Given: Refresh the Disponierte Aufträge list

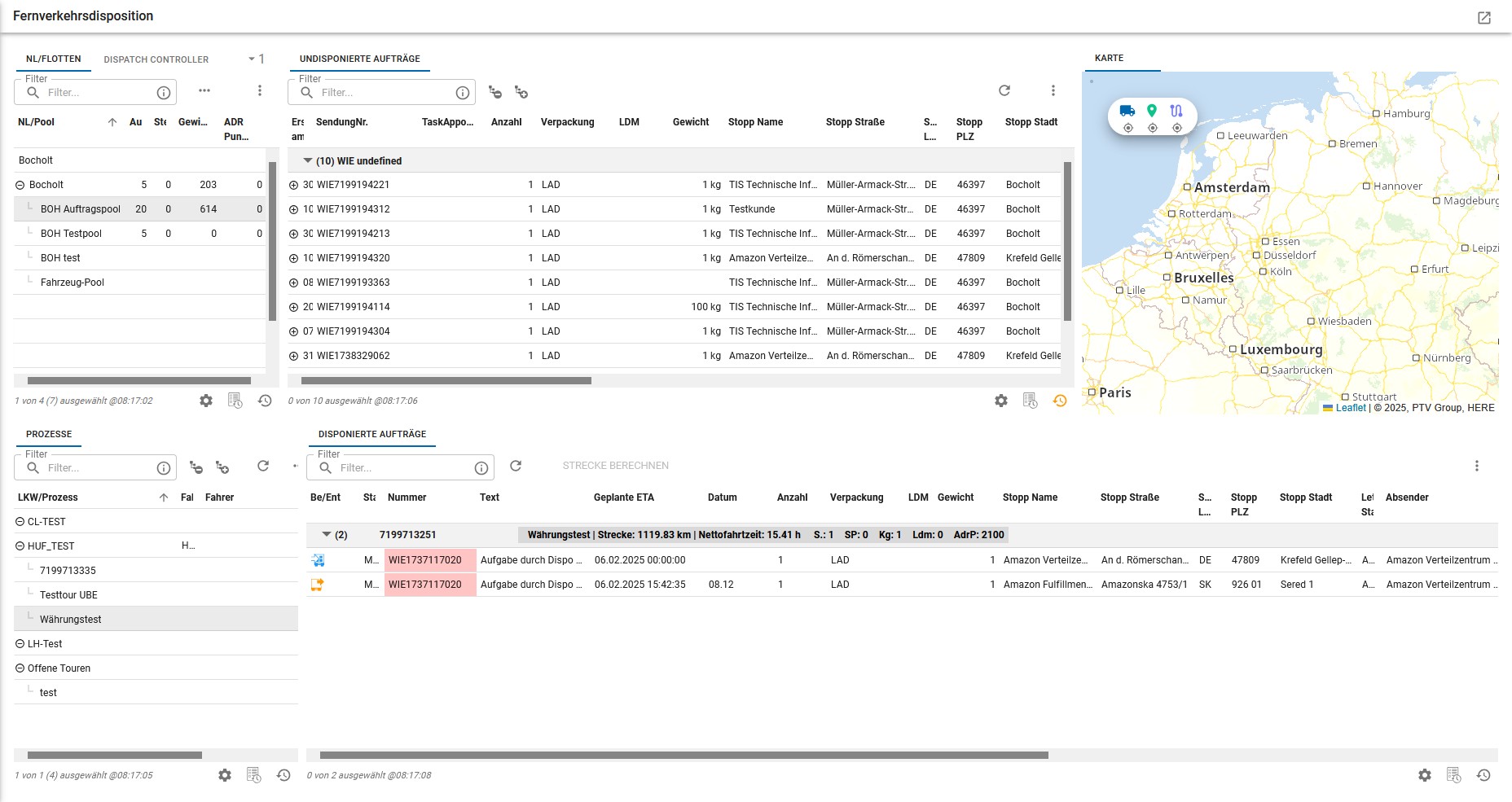Looking at the screenshot, I should coord(516,466).
